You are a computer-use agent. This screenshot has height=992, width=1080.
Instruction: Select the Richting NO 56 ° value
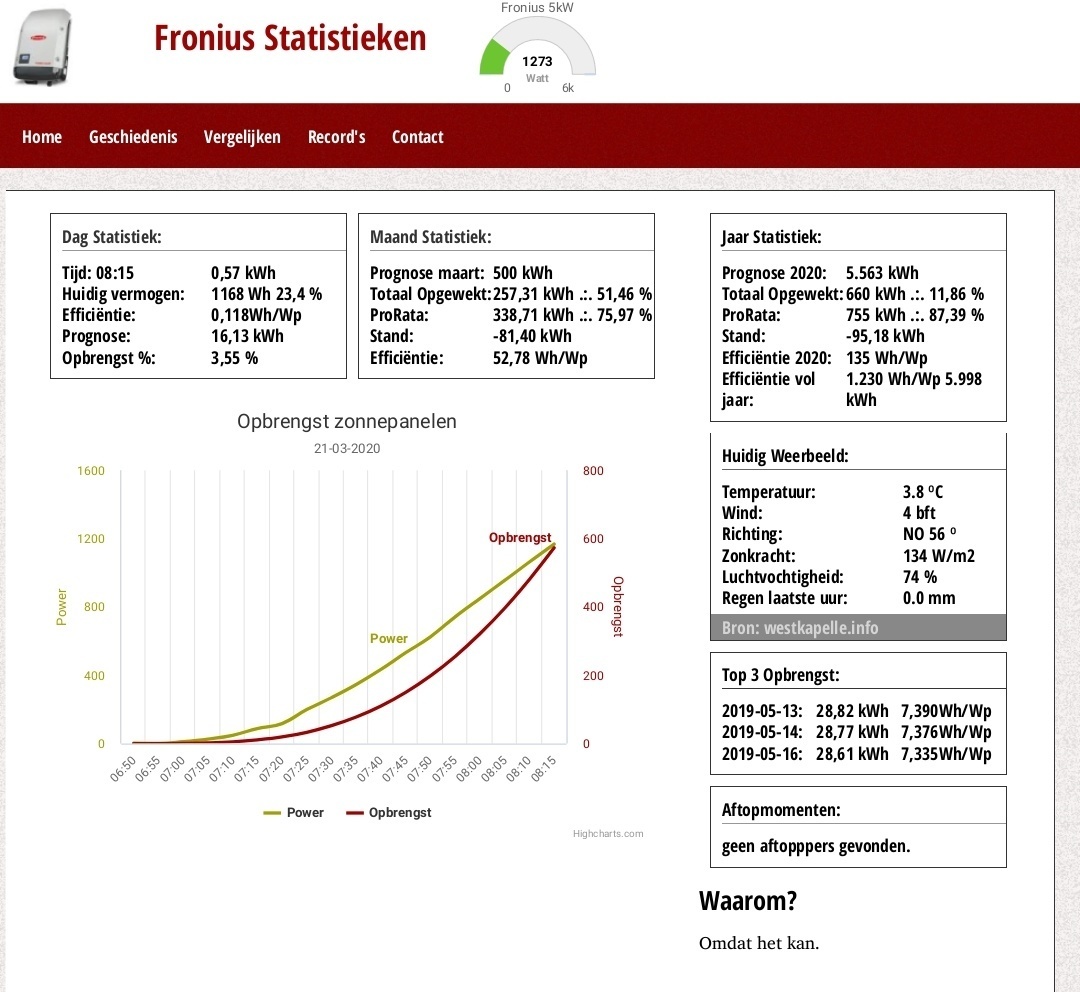tap(929, 535)
